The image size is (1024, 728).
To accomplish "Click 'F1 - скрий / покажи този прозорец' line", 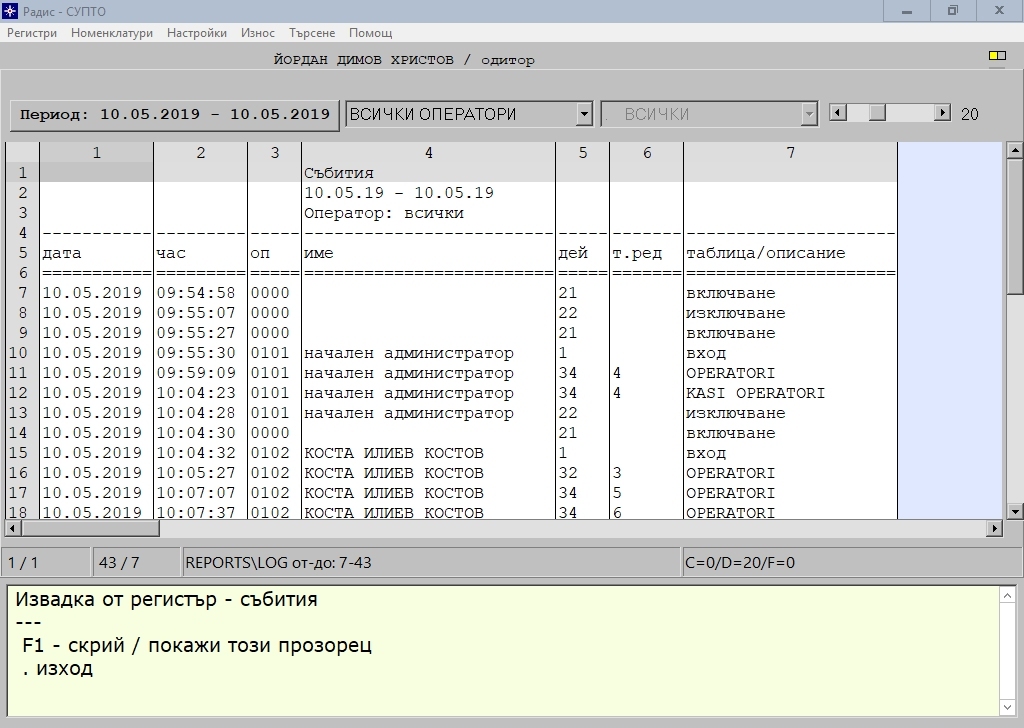I will pyautogui.click(x=197, y=645).
